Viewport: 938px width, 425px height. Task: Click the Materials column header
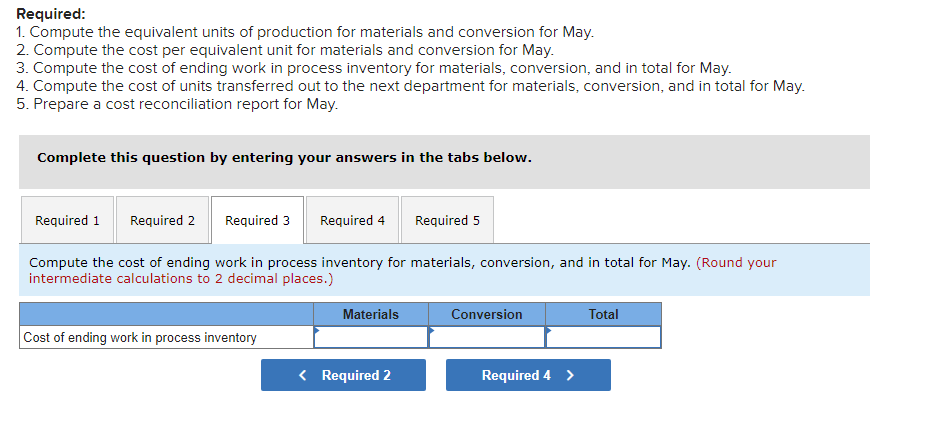point(371,314)
